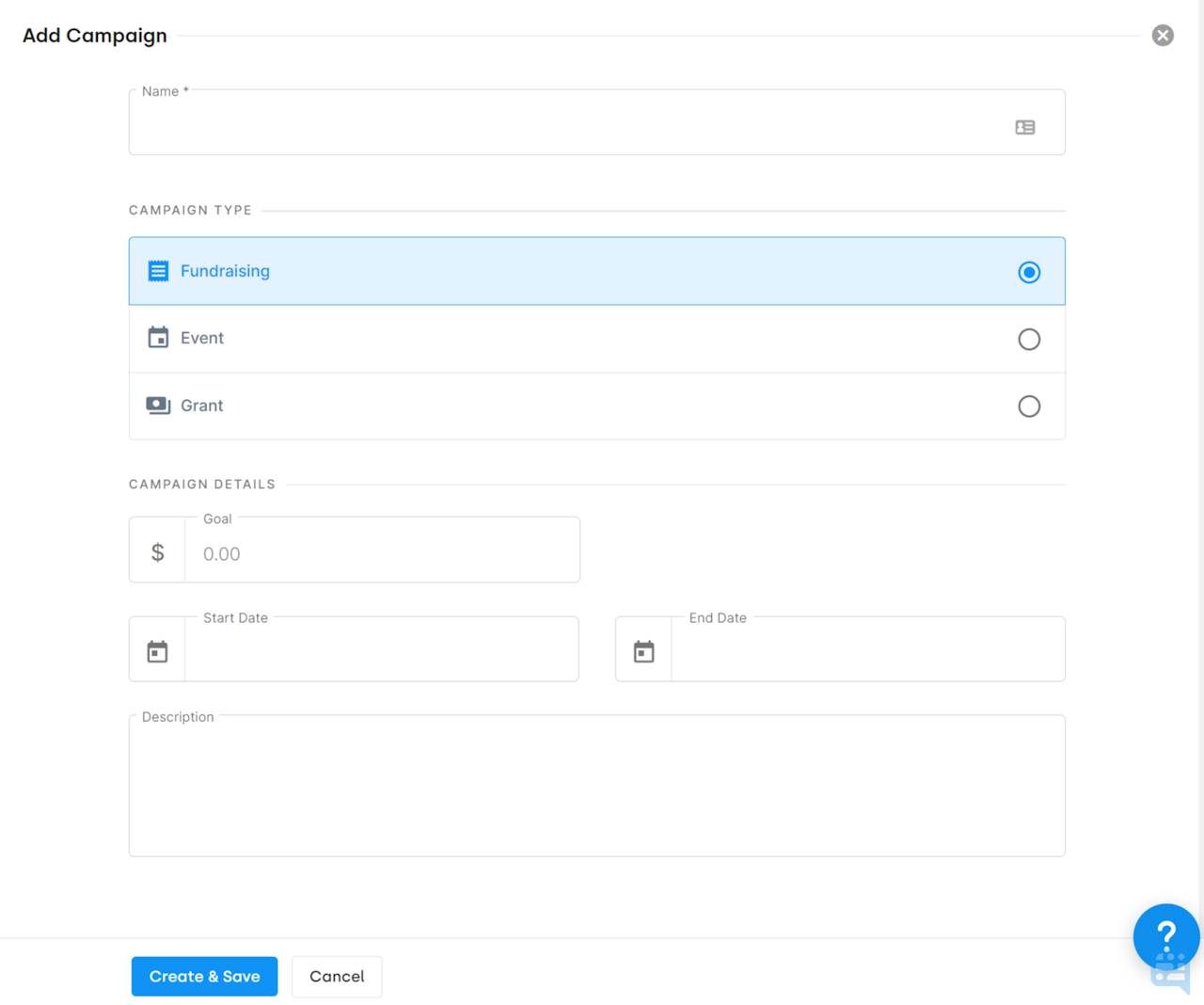Click the contact card icon in Name field

pos(1024,127)
